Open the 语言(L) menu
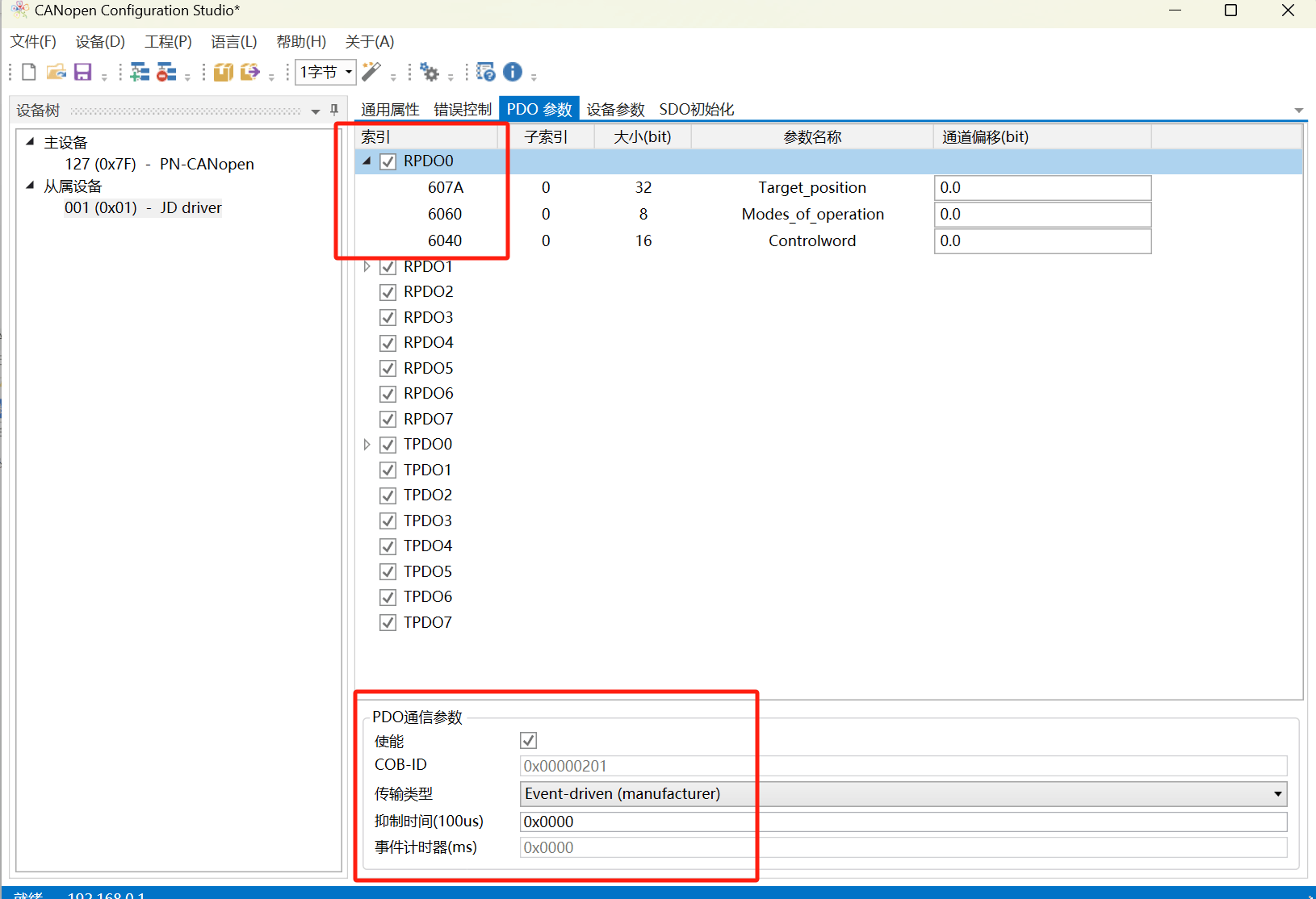Screen dimensions: 1316x899 (234, 42)
